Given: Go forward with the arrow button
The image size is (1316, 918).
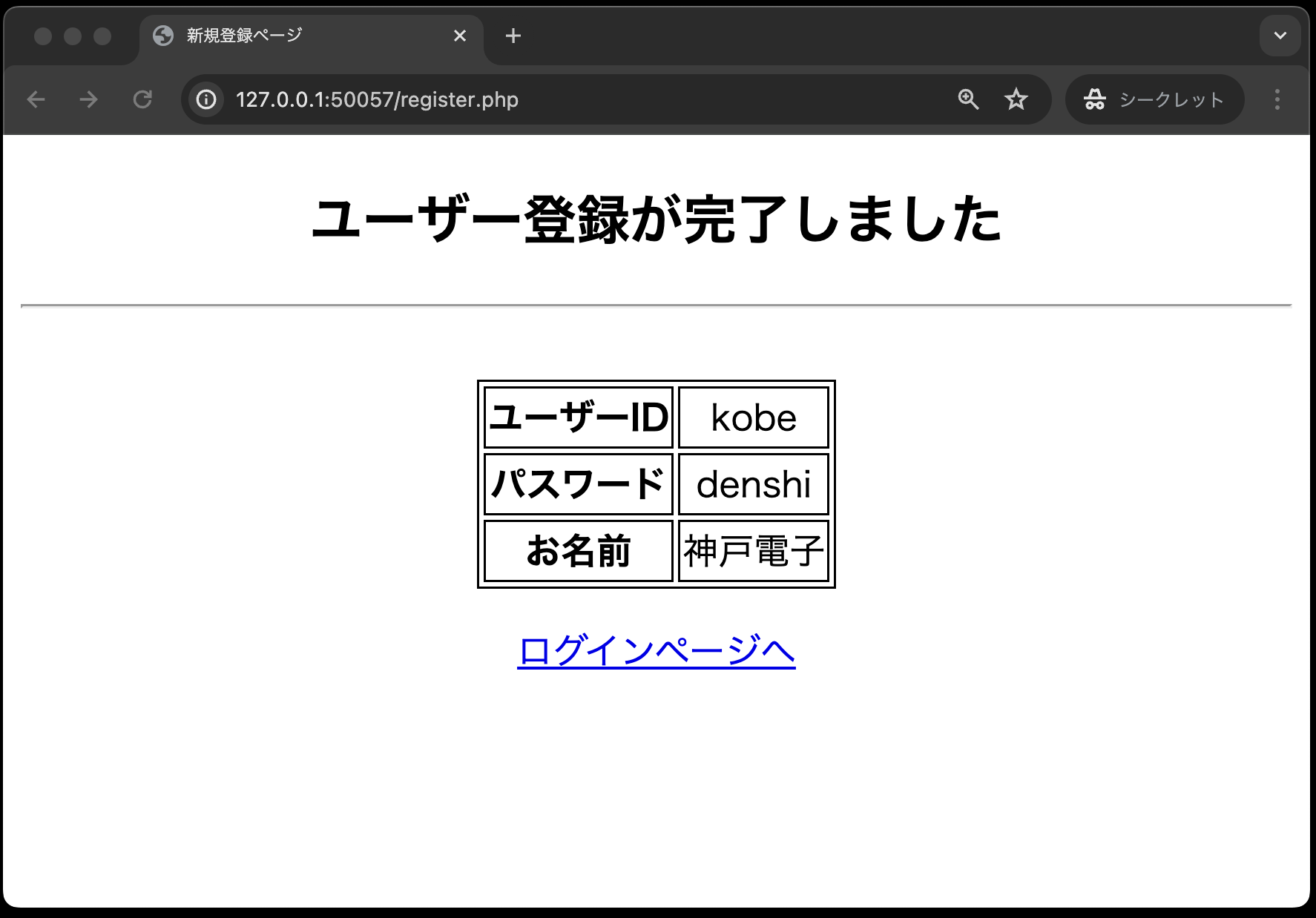Looking at the screenshot, I should coord(88,99).
